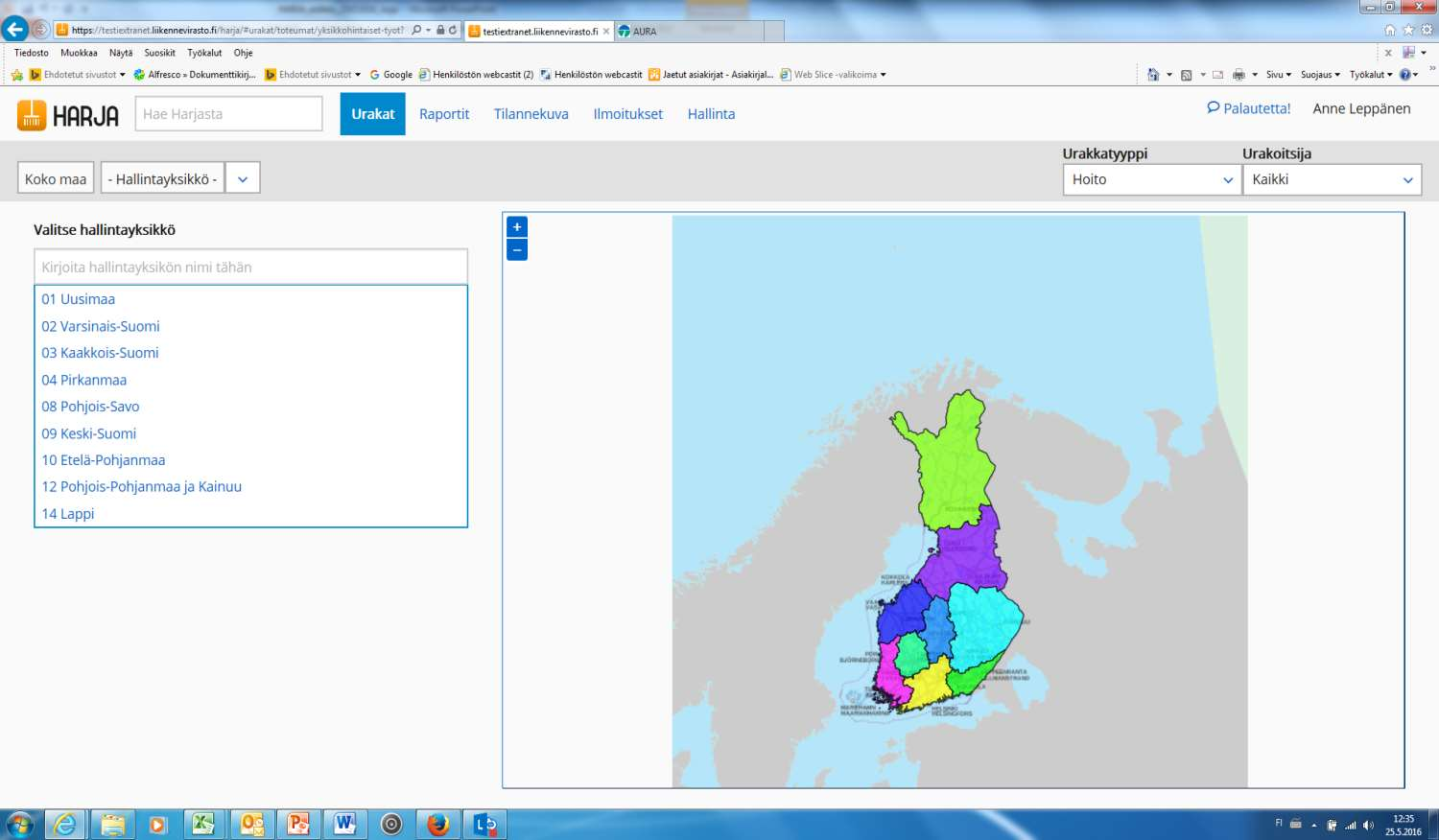Open the Urakkatyyppi Hoito dropdown
Screen dimensions: 1439x840
[1152, 179]
